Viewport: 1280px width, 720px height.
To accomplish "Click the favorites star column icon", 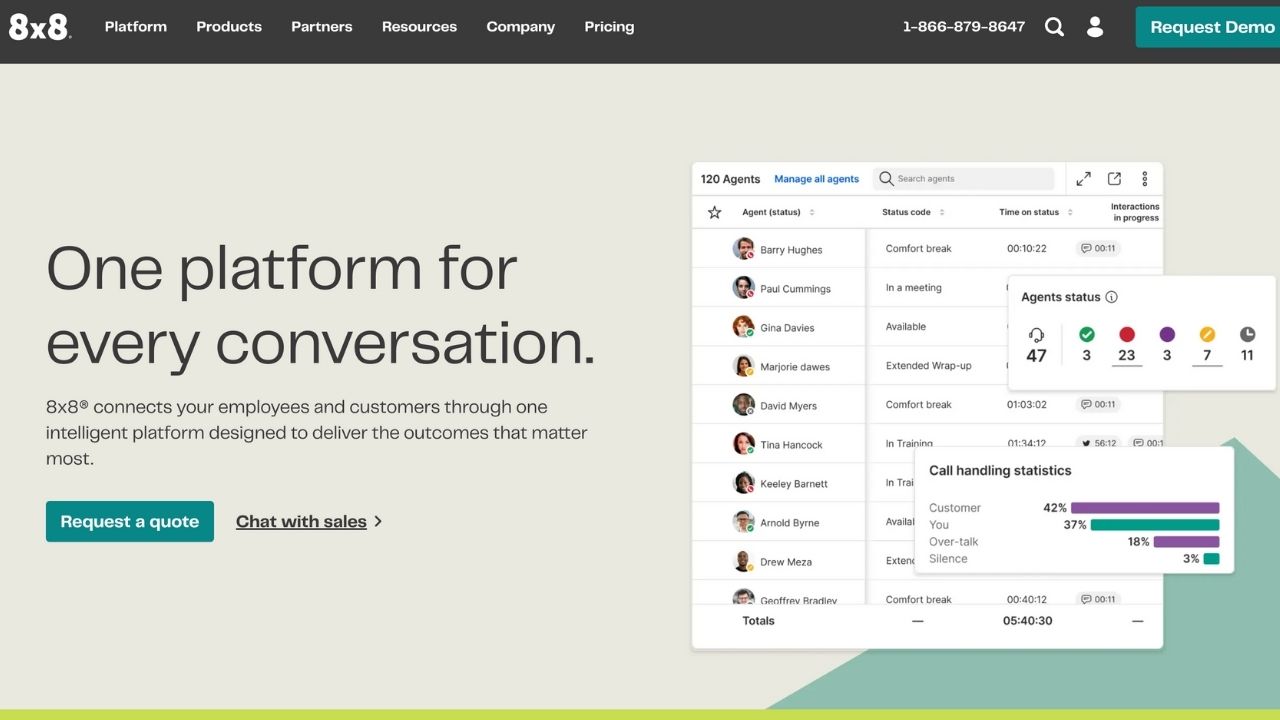I will [714, 212].
